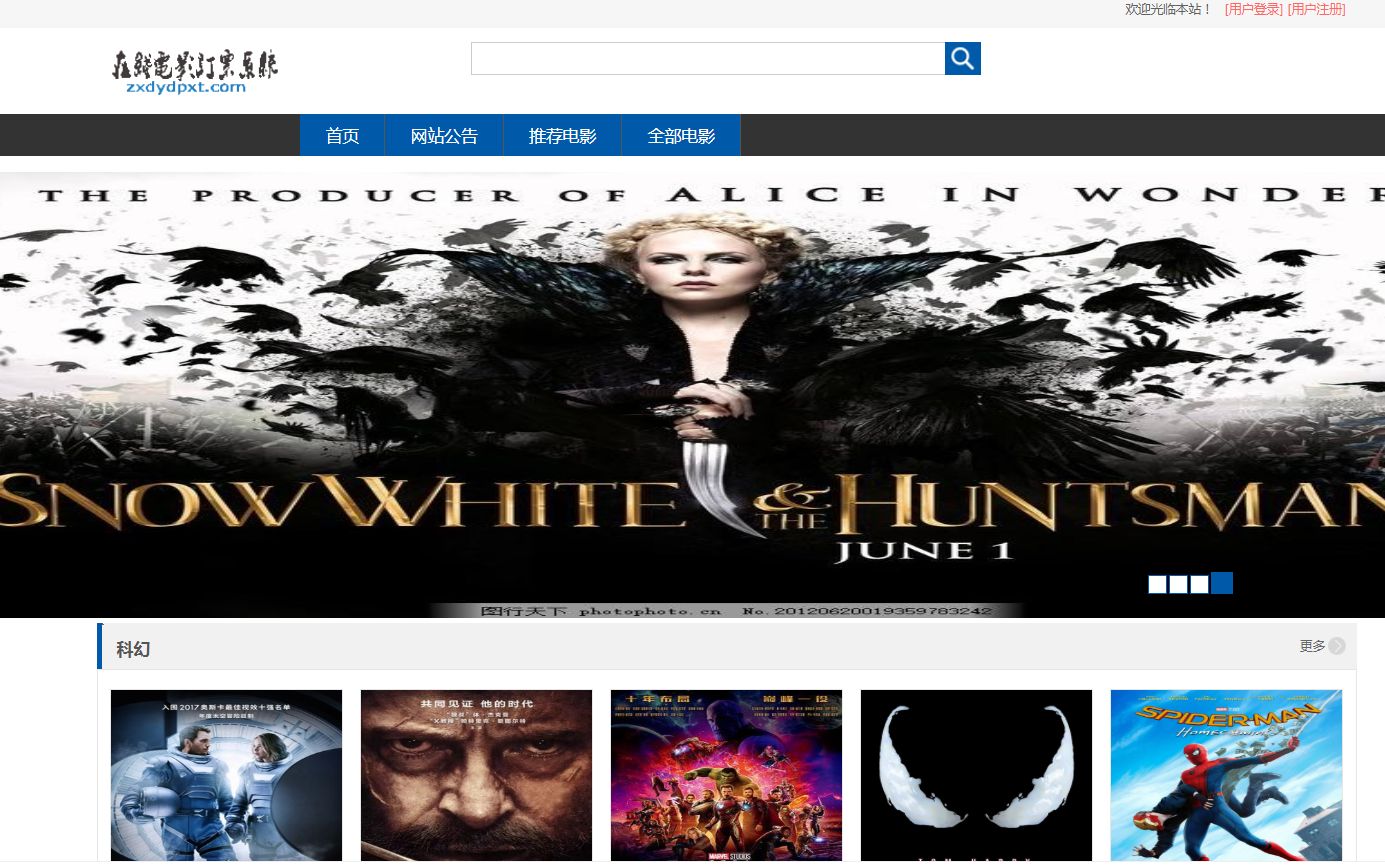
Task: Click the [用户注册] link
Action: [x=1316, y=9]
